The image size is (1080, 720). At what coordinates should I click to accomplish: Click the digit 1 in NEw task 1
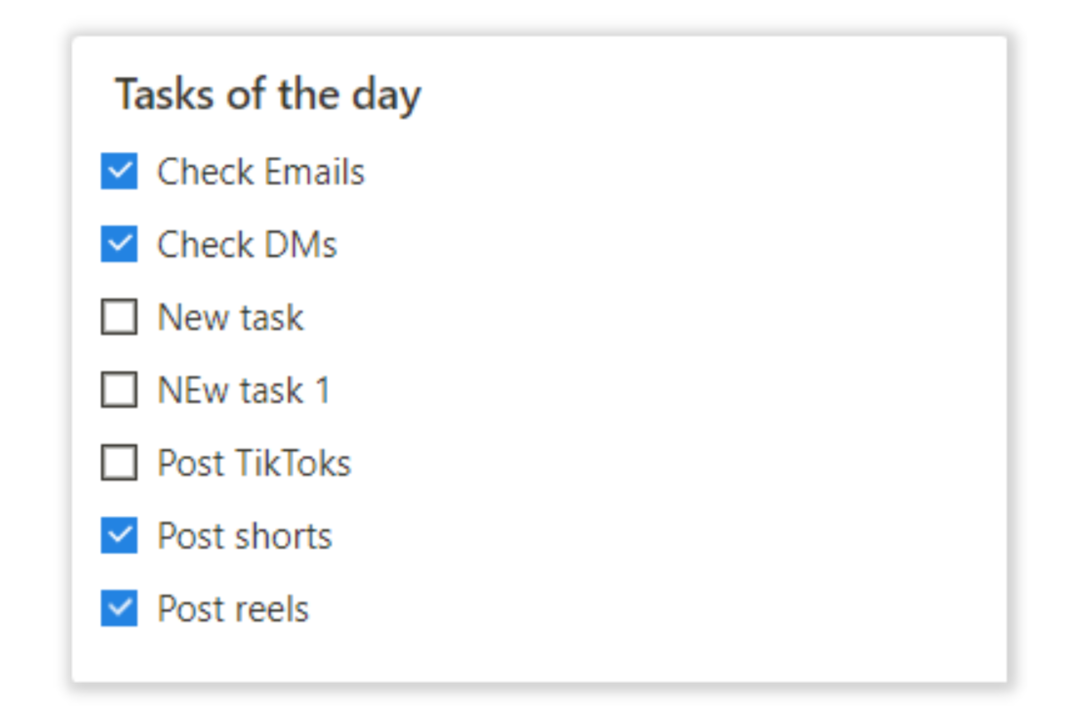point(323,391)
